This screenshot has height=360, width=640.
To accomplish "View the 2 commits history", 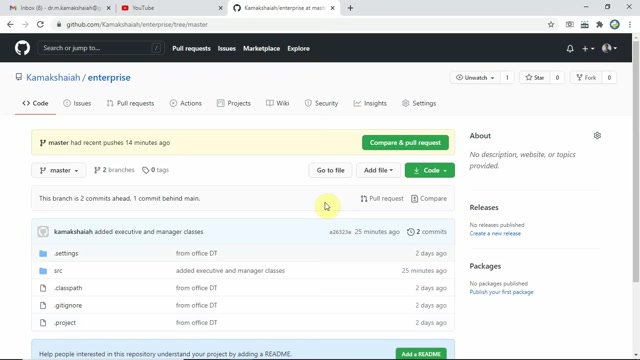I will pos(427,231).
